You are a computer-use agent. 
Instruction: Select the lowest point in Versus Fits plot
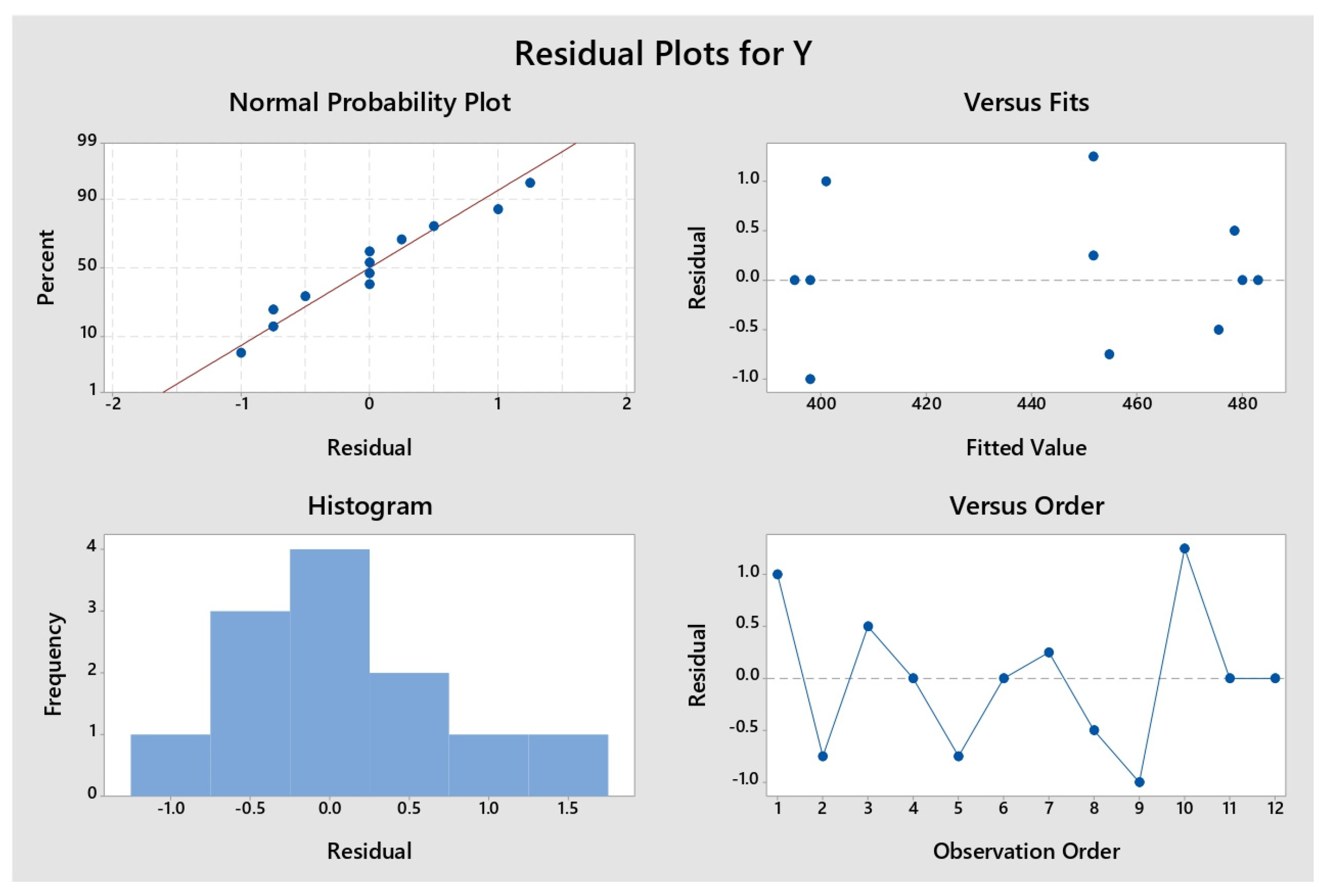(810, 379)
